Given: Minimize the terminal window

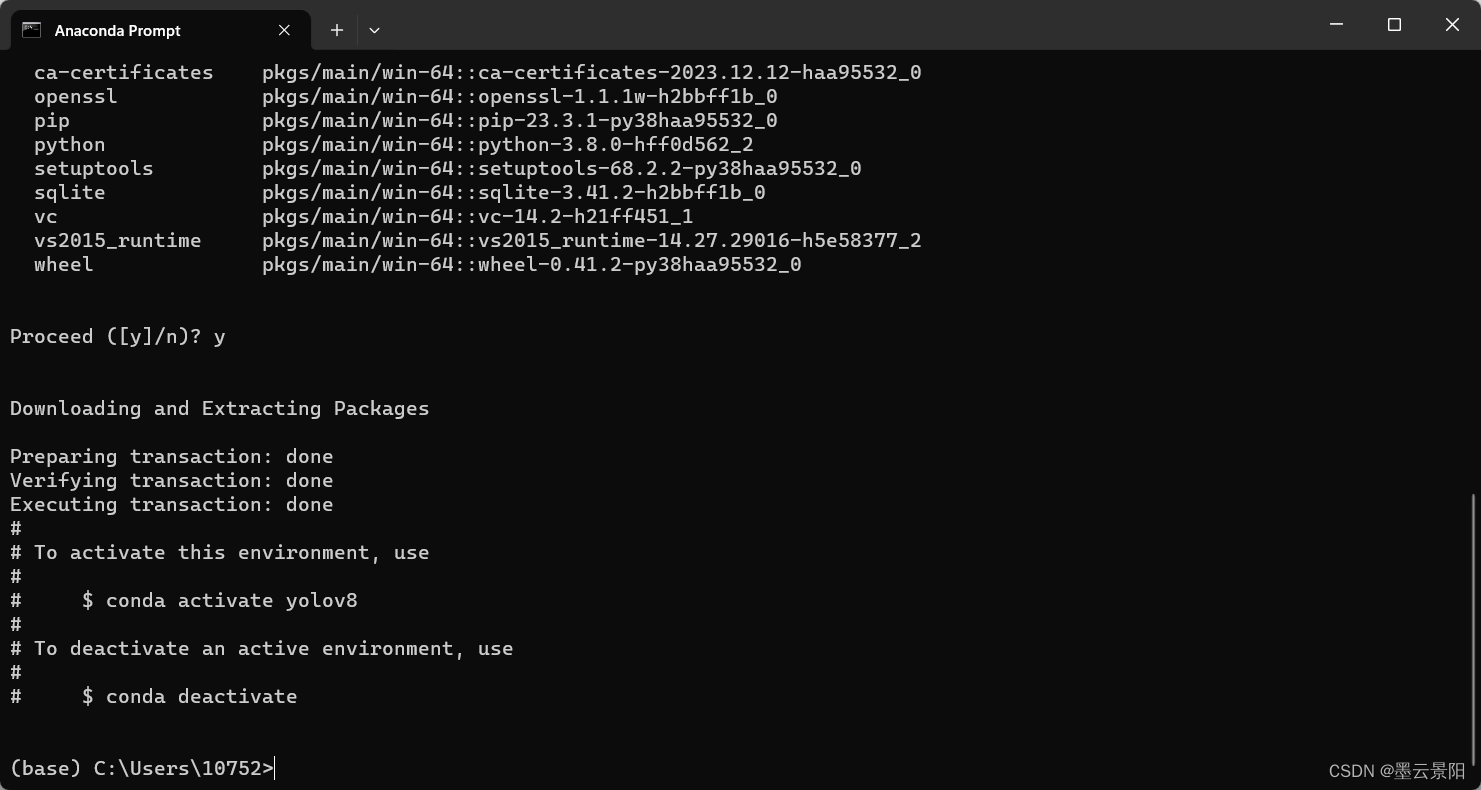Looking at the screenshot, I should click(1336, 25).
